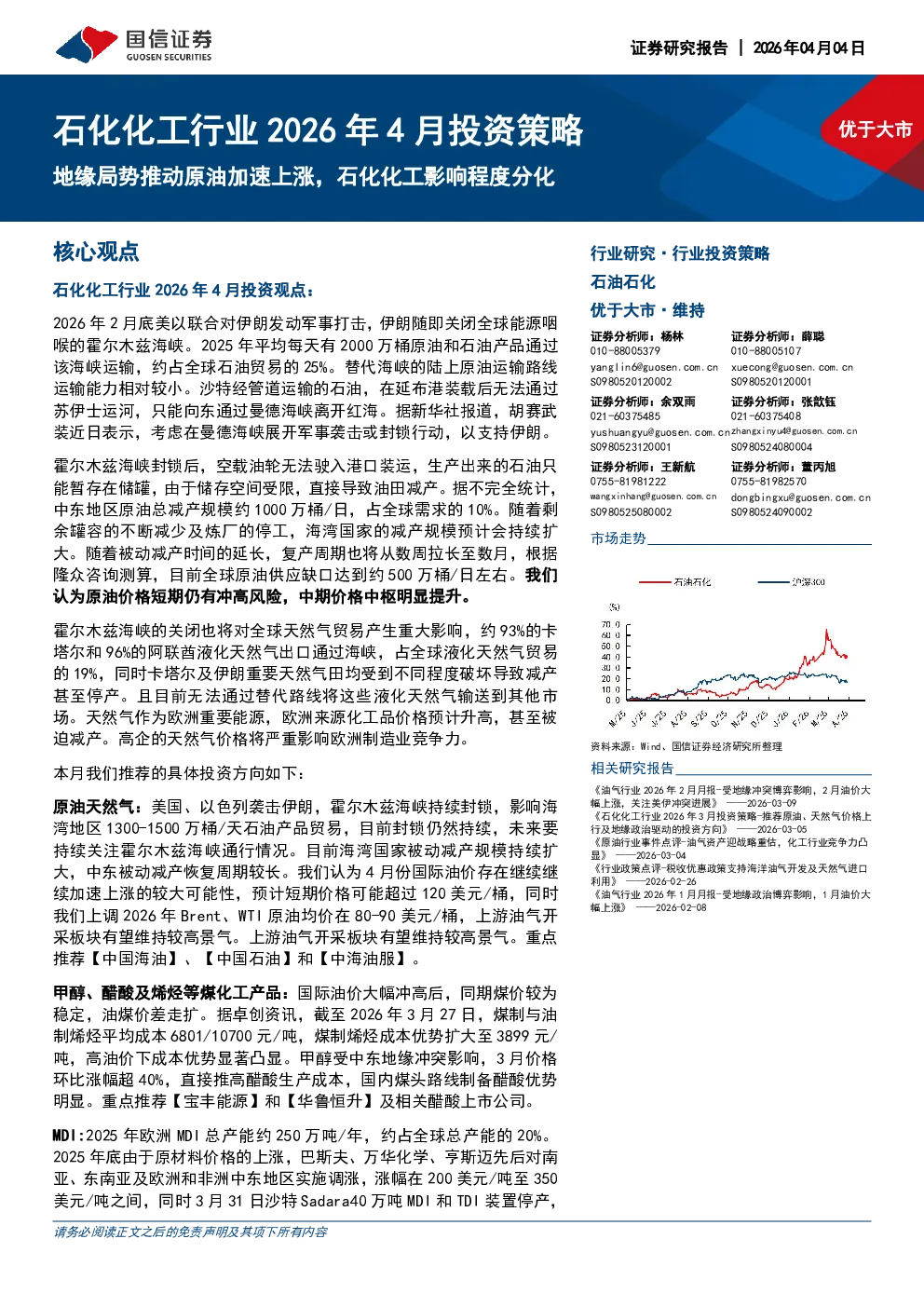Click analyst name 张歆钰
Viewport: 924px width, 1307px height.
click(x=818, y=402)
